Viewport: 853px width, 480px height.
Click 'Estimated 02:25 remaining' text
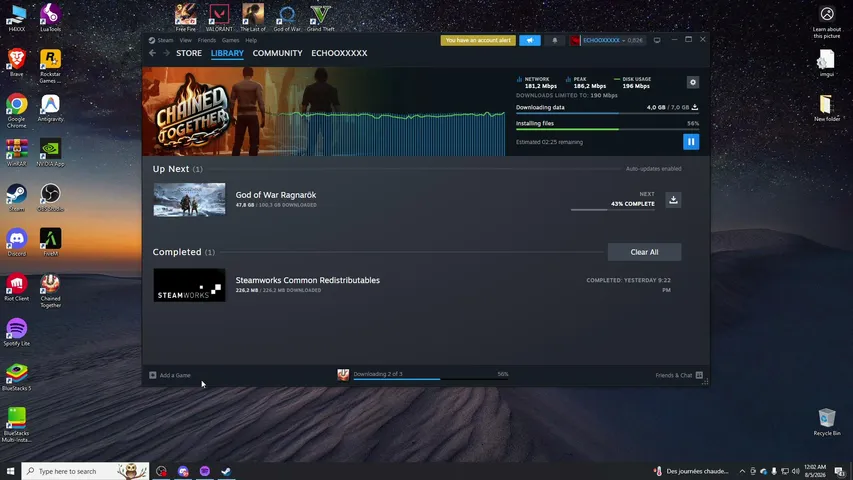549,142
